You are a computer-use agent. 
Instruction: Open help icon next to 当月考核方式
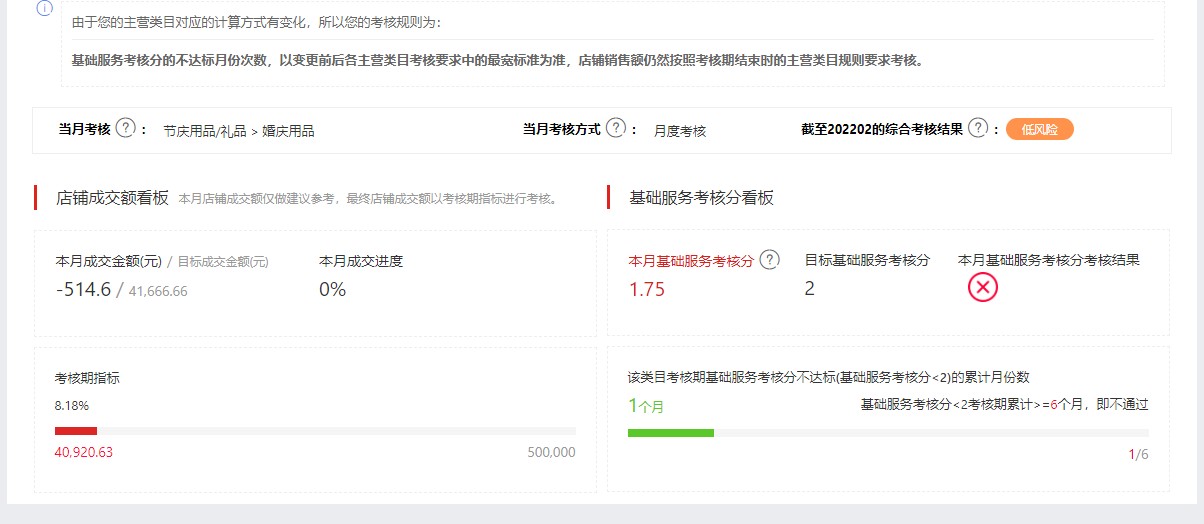pos(616,128)
